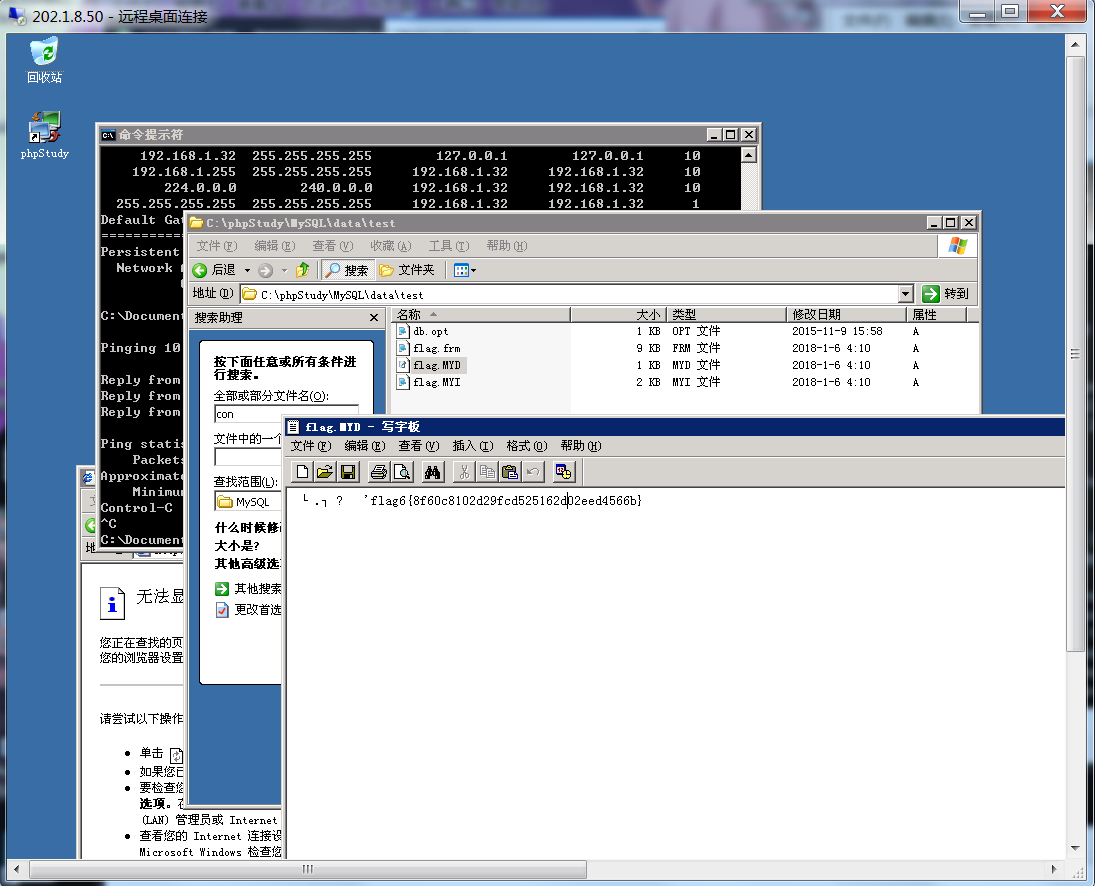The image size is (1095, 886).
Task: Sort by Date Modified (修改日期) column header
Action: [x=846, y=315]
